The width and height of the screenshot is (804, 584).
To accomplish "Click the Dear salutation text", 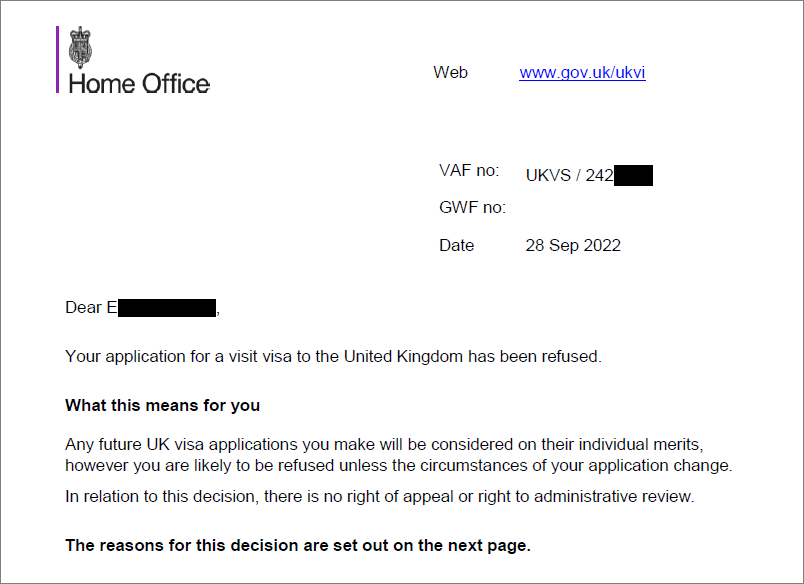I will pyautogui.click(x=91, y=307).
